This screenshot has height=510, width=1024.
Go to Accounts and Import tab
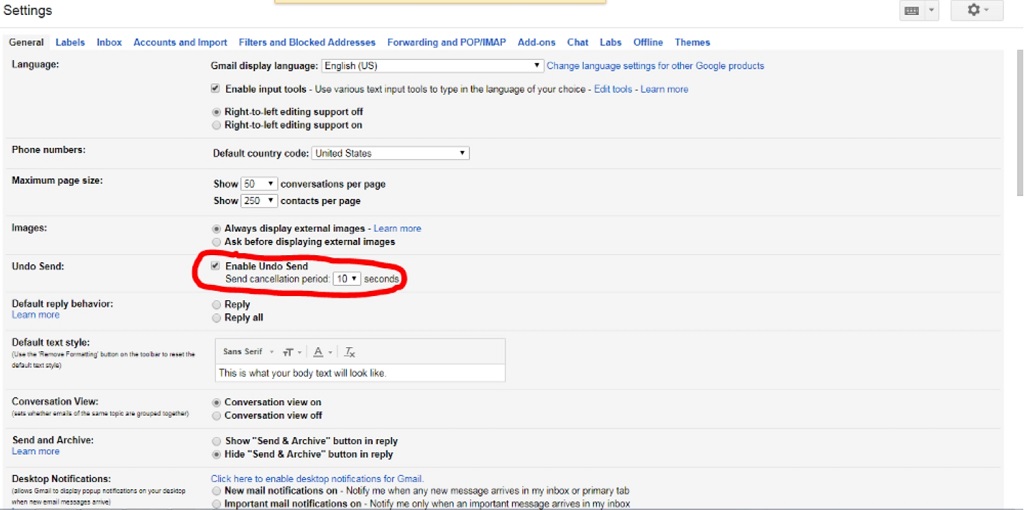(x=180, y=42)
